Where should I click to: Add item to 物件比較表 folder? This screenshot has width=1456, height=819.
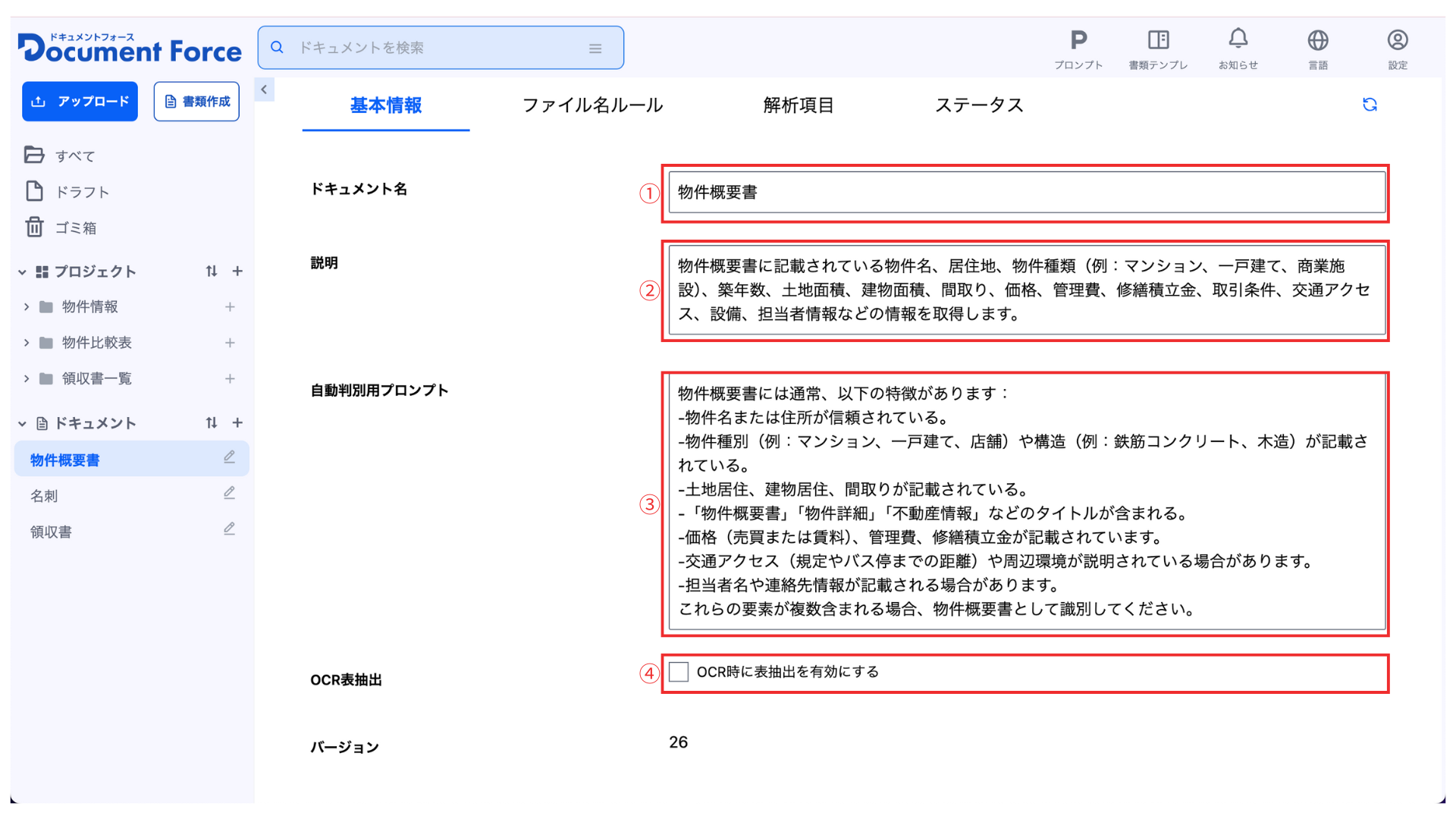click(230, 343)
